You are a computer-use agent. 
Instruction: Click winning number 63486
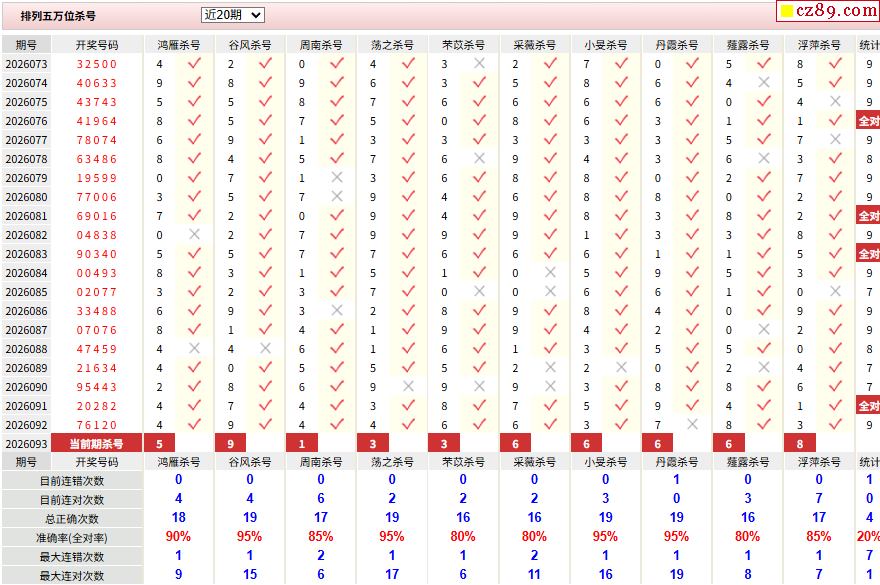coord(97,159)
